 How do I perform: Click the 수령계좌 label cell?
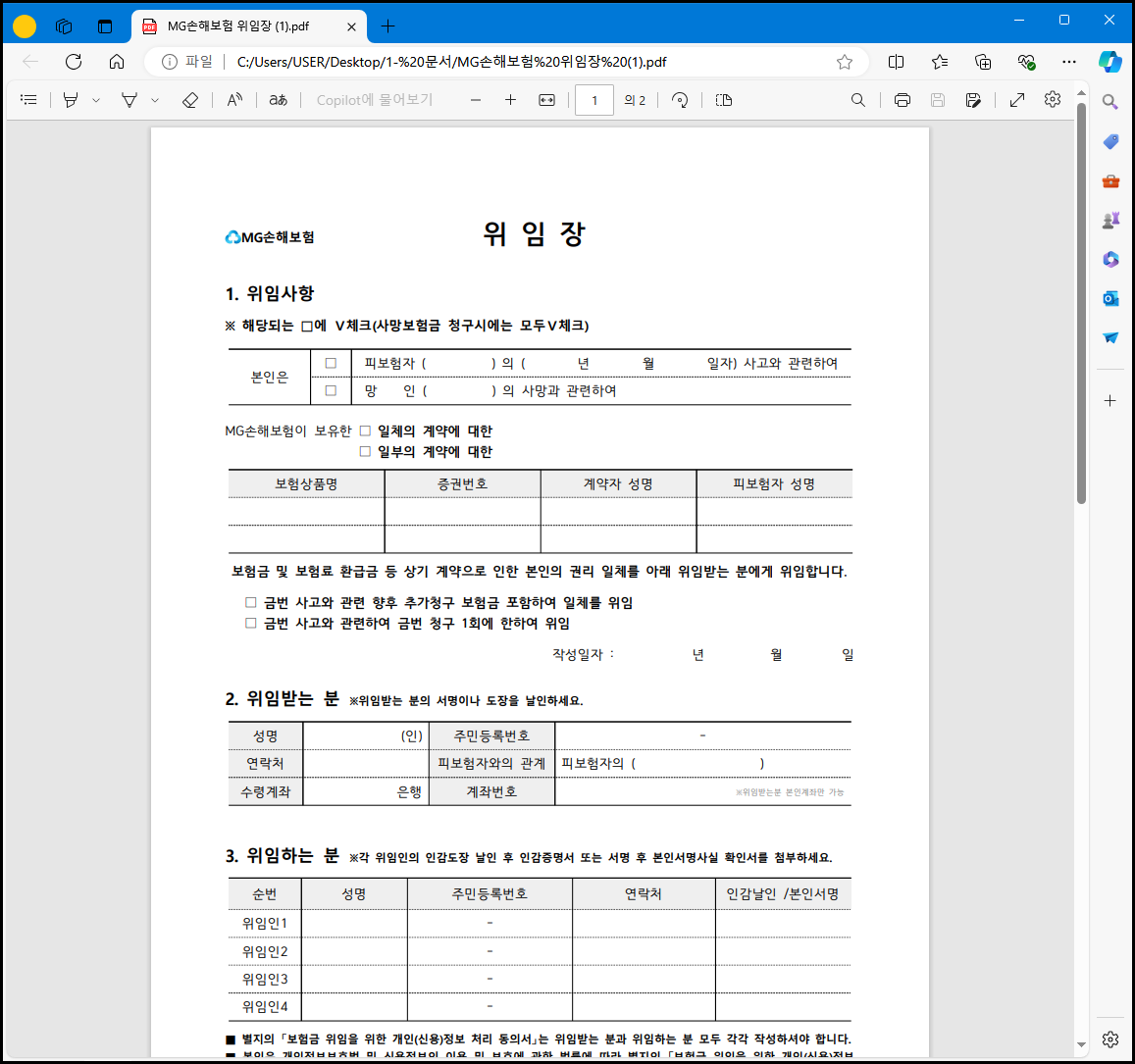(265, 791)
